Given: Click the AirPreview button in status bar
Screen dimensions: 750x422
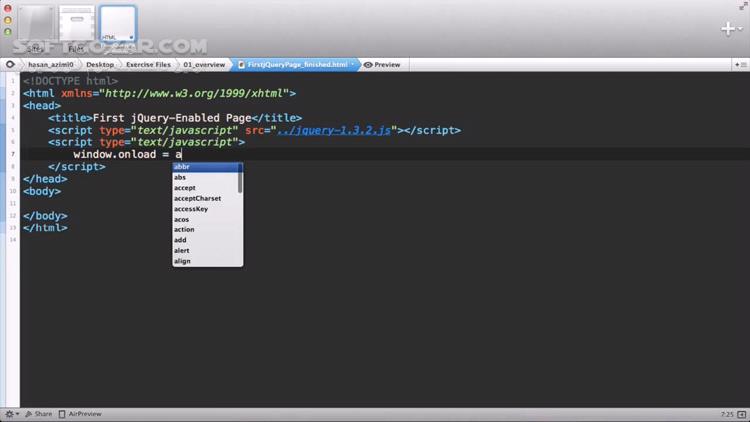Looking at the screenshot, I should pyautogui.click(x=80, y=414).
